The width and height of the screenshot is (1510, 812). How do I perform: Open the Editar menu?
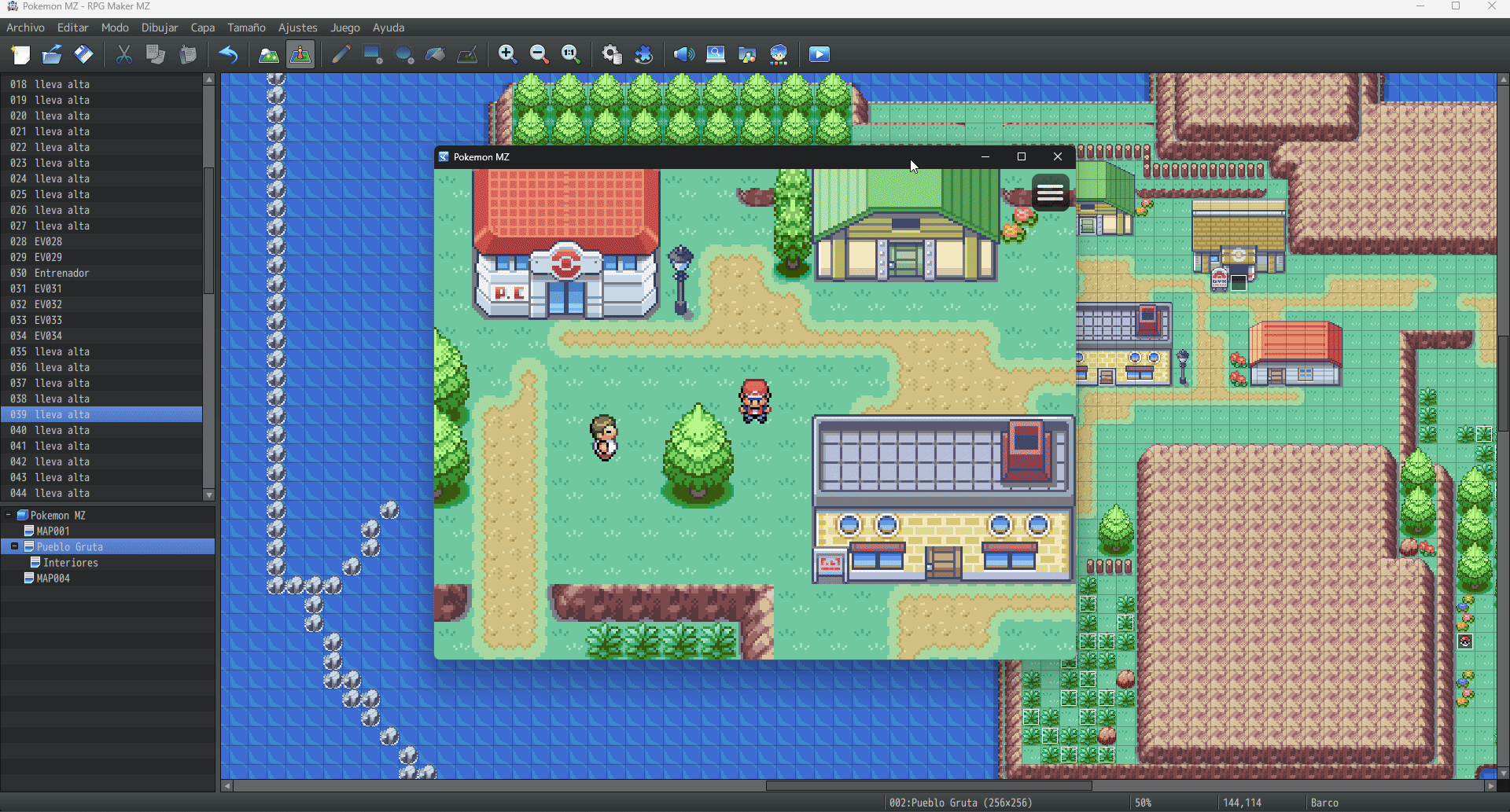pos(72,28)
